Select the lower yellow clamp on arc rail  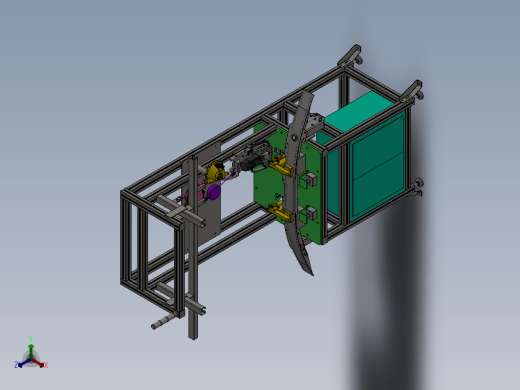pyautogui.click(x=281, y=213)
